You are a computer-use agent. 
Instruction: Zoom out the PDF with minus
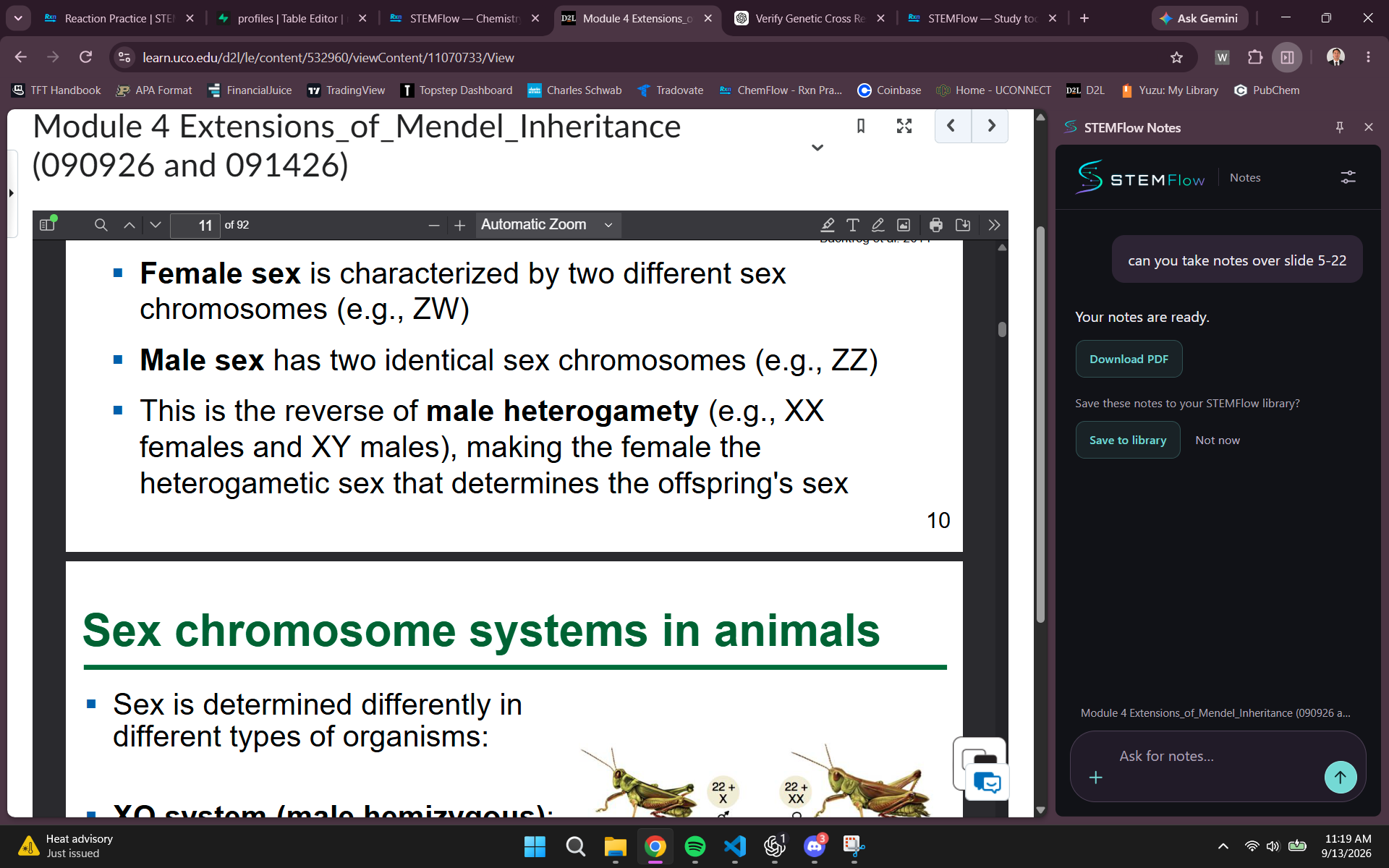pyautogui.click(x=434, y=226)
